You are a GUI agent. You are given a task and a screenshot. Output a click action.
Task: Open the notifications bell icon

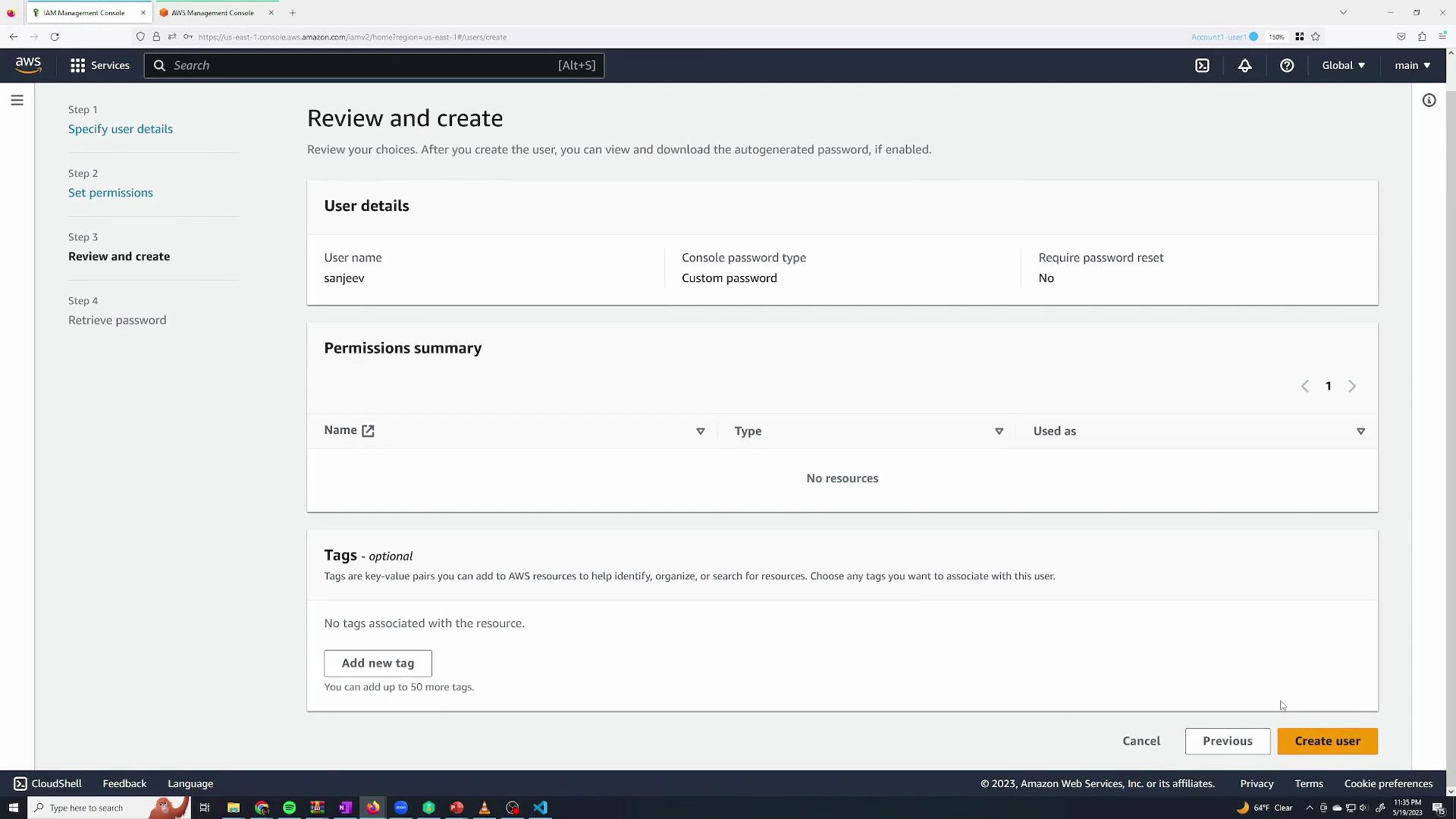pyautogui.click(x=1244, y=65)
